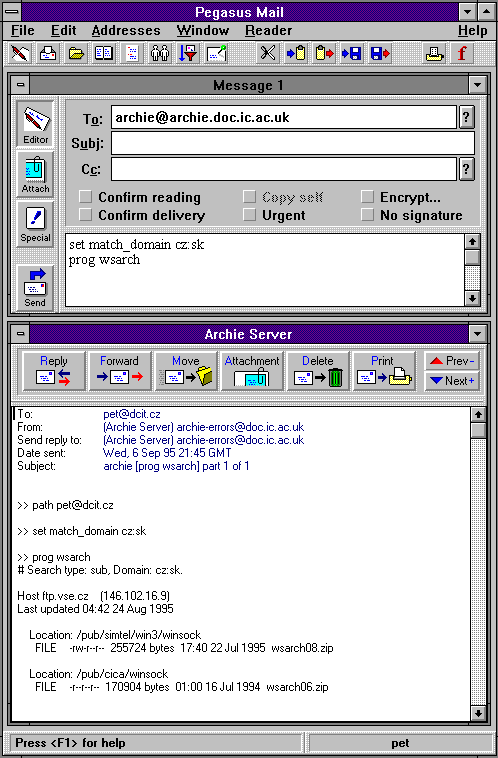498x758 pixels.
Task: Enable the Confirm reading checkbox
Action: (x=86, y=197)
